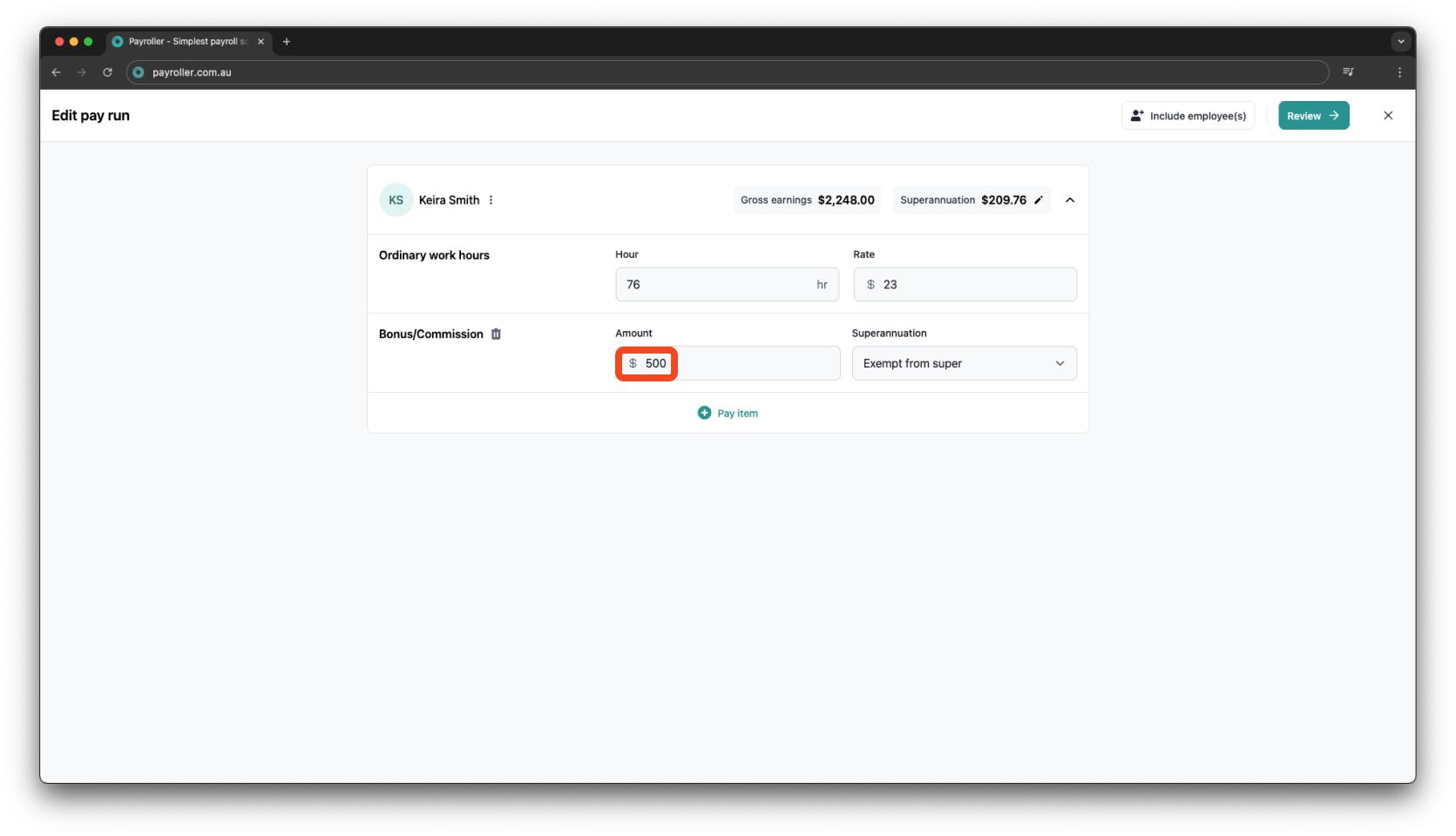Select the Include employee(s) person icon
Viewport: 1456px width, 836px height.
pos(1136,115)
